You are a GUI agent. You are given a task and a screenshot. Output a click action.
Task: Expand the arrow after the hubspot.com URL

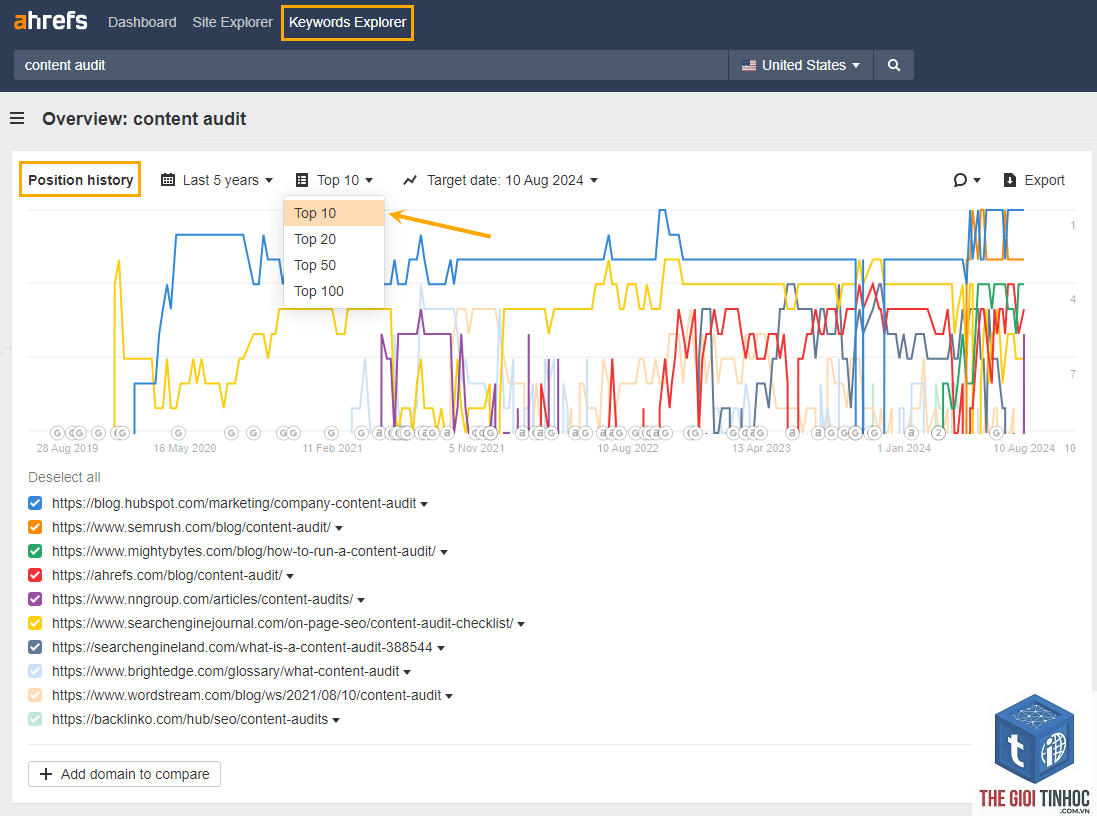pyautogui.click(x=424, y=505)
